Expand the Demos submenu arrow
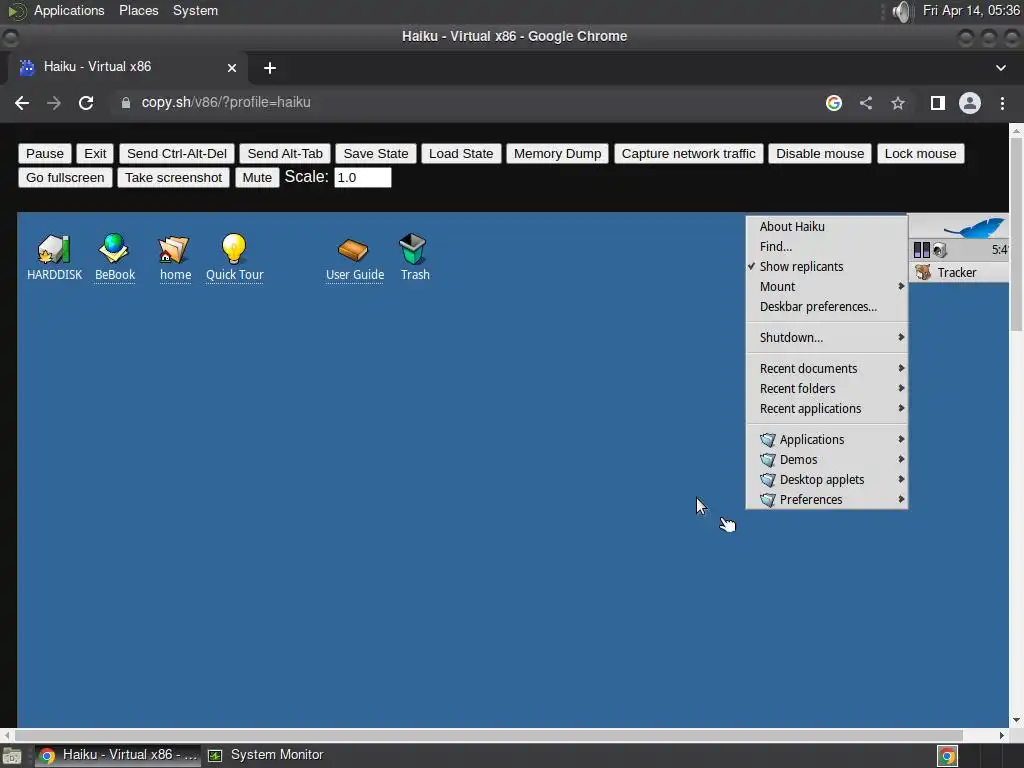Screen dimensions: 1024x768 (x=901, y=459)
